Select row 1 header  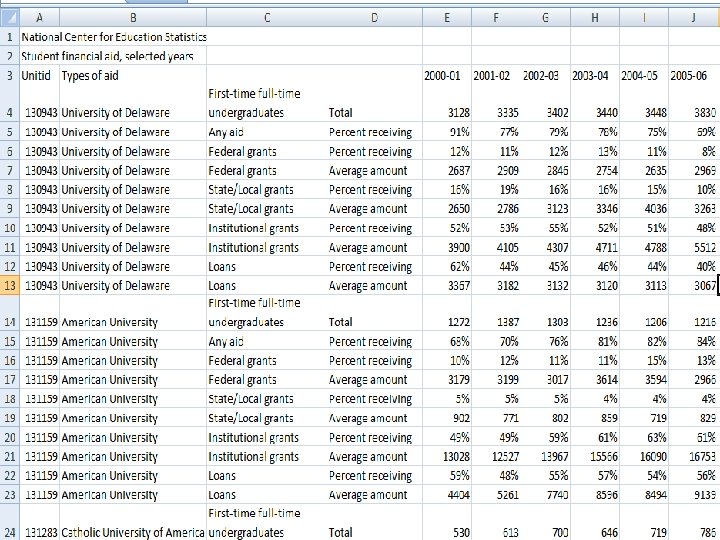[10, 37]
